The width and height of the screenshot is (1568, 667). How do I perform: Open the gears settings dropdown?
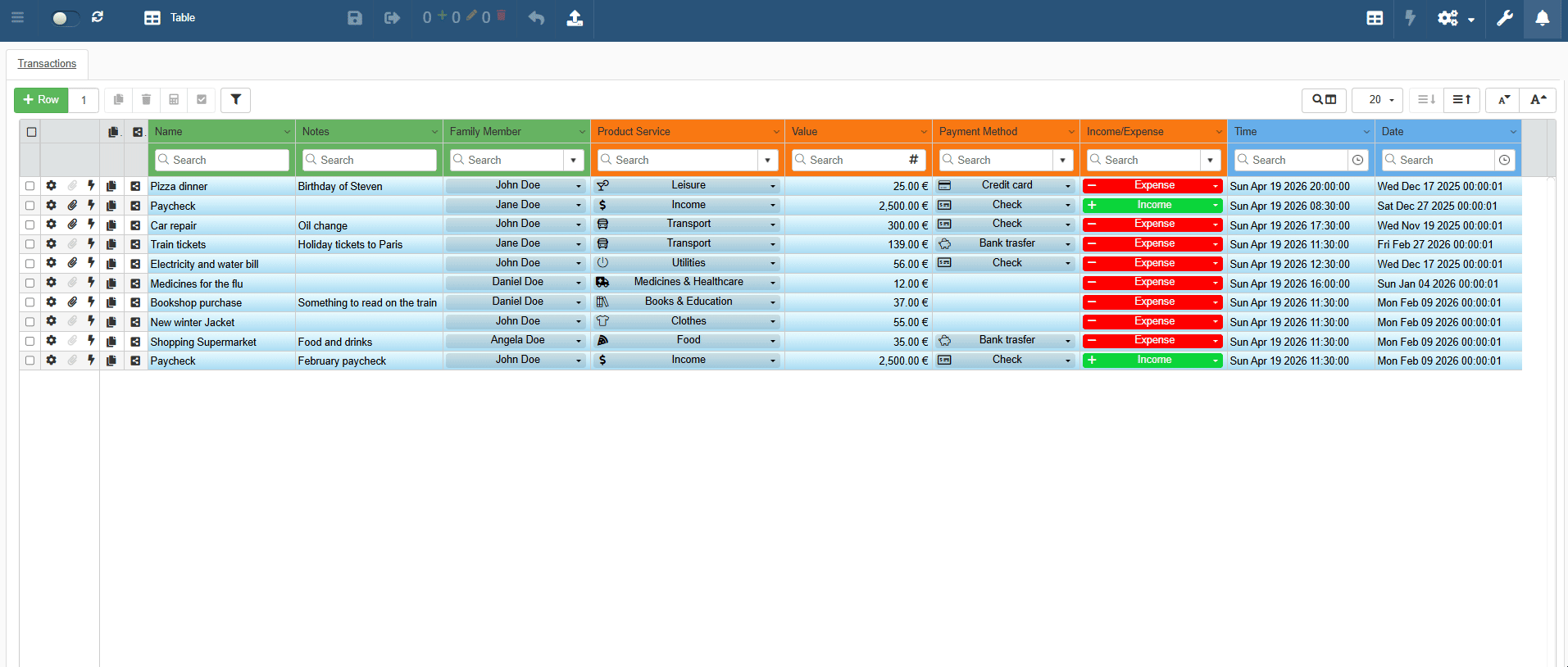pos(1456,18)
